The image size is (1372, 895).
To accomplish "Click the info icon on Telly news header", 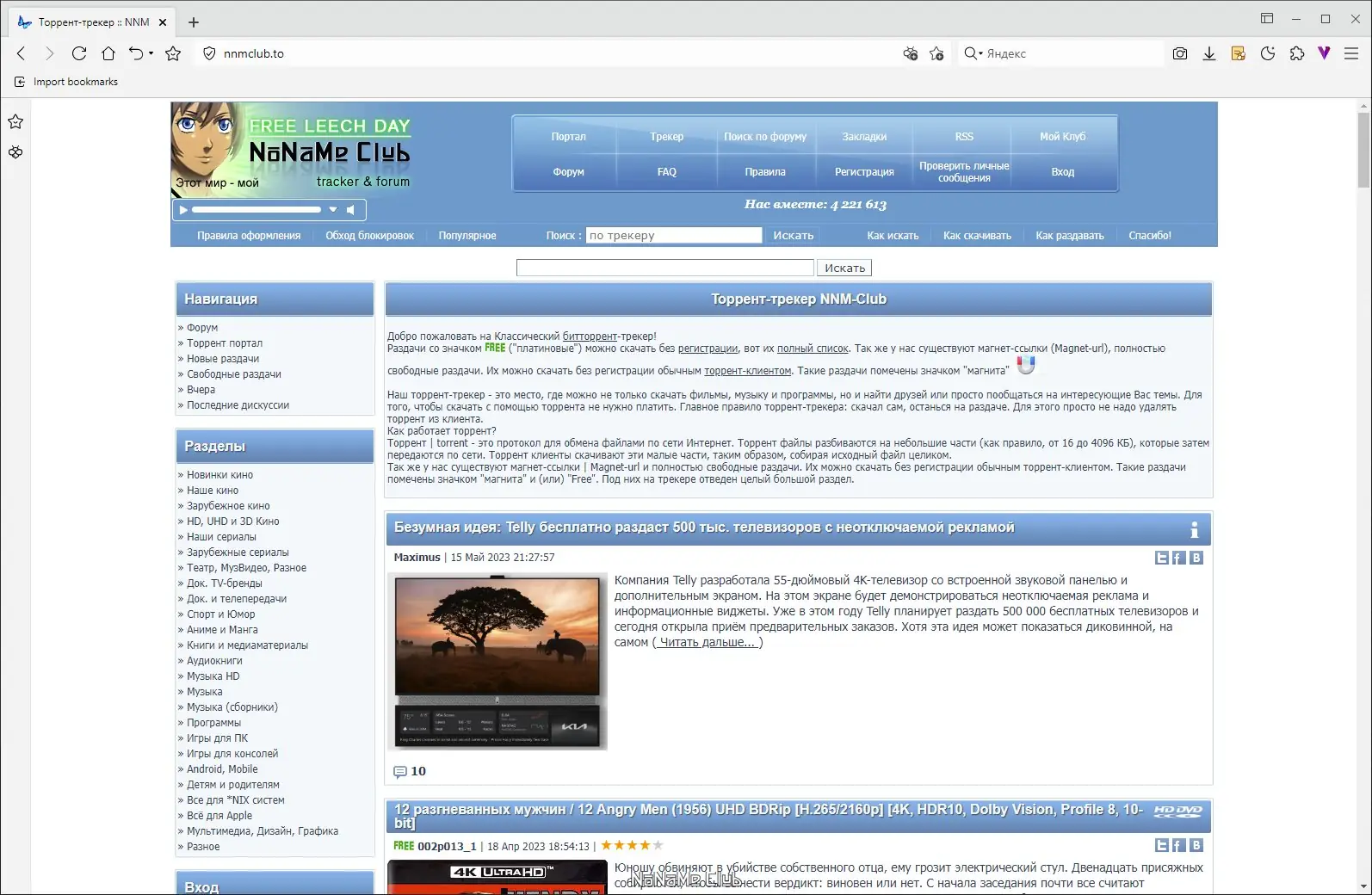I will 1194,529.
